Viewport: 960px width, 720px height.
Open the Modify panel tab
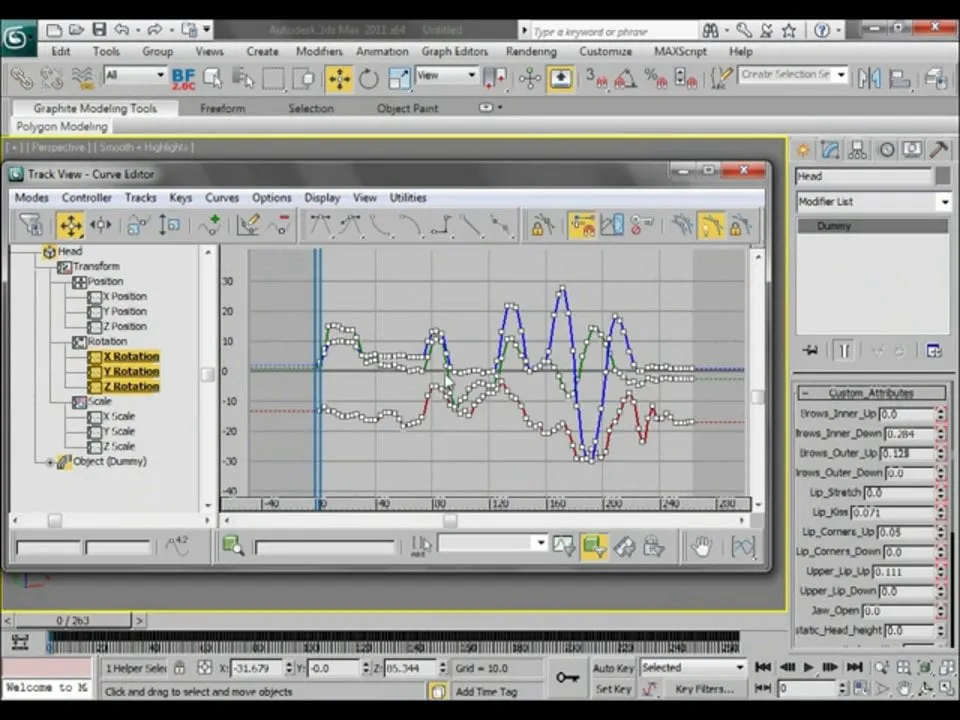tap(830, 149)
